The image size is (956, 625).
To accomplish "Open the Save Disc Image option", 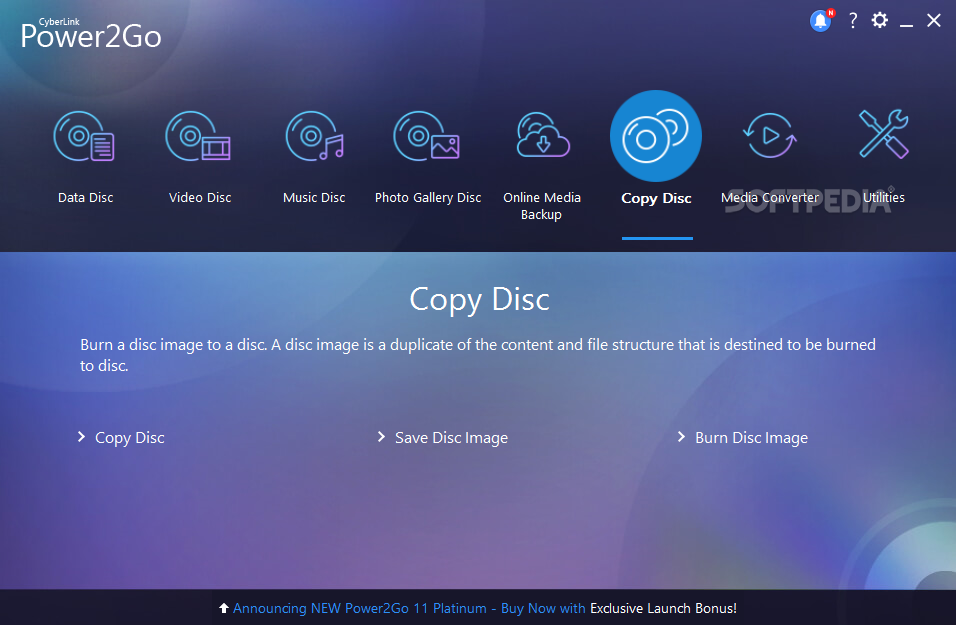I will click(x=451, y=438).
